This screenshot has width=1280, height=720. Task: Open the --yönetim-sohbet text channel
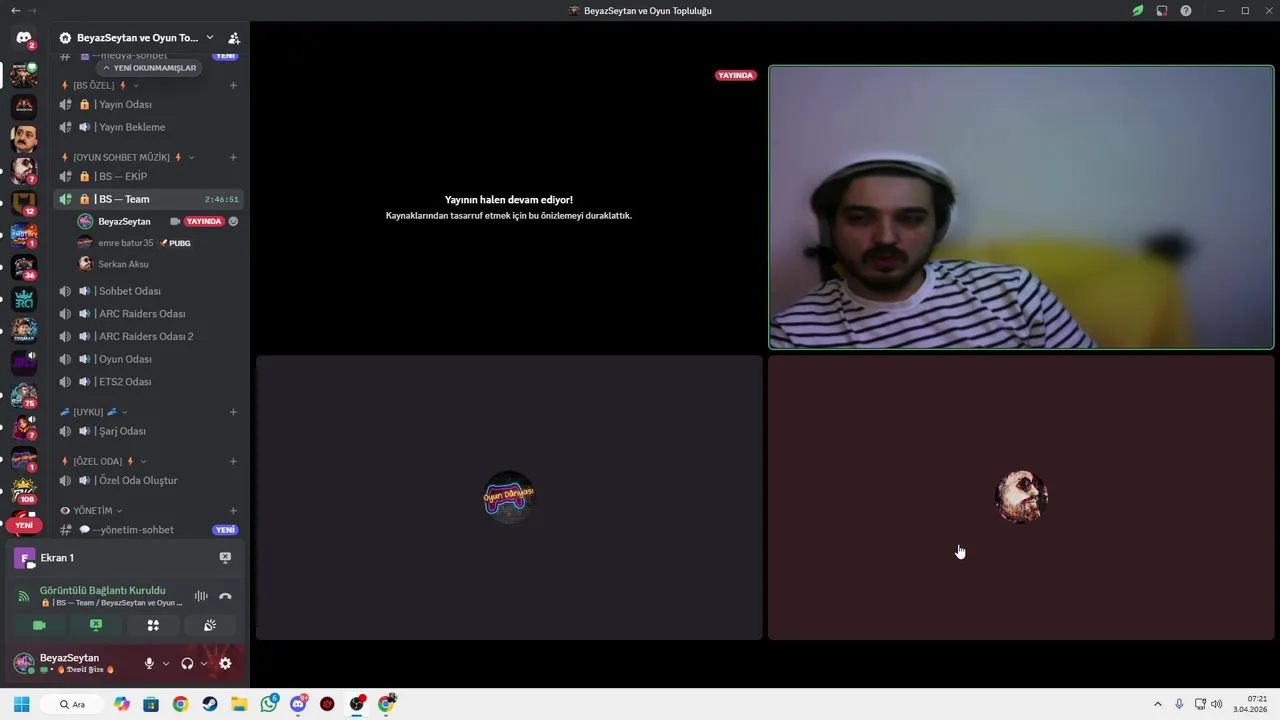click(x=148, y=530)
